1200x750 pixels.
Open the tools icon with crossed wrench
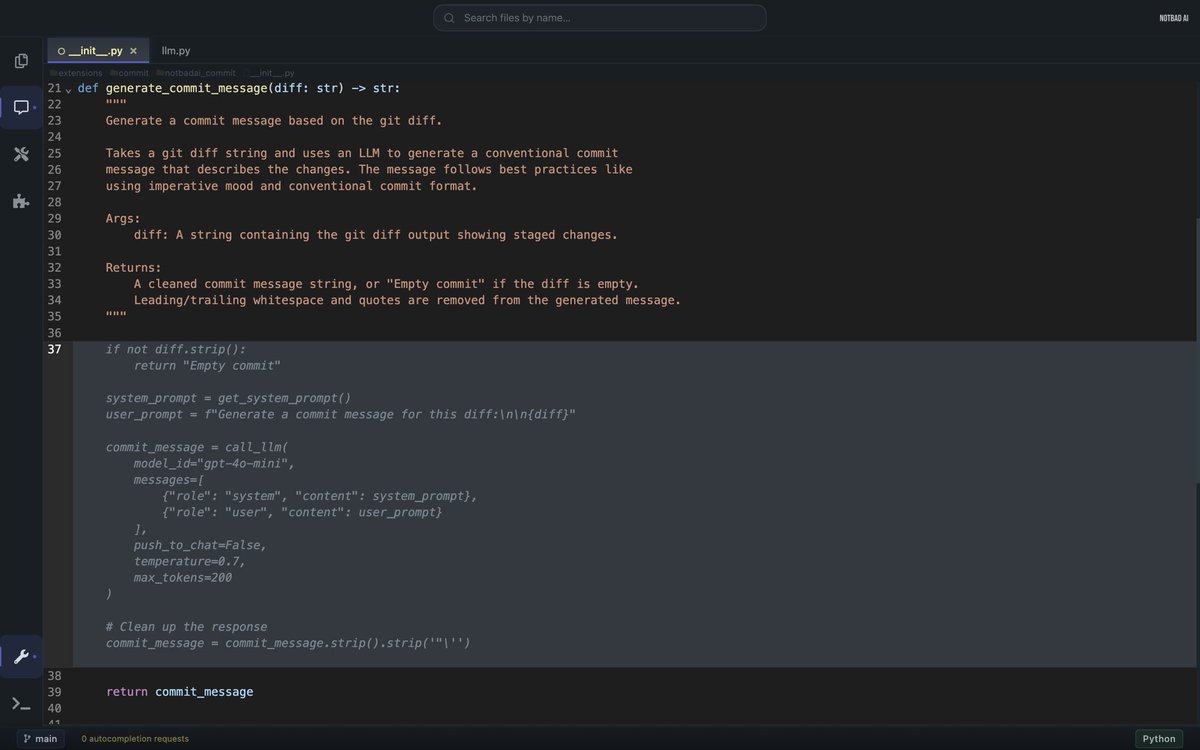point(21,154)
